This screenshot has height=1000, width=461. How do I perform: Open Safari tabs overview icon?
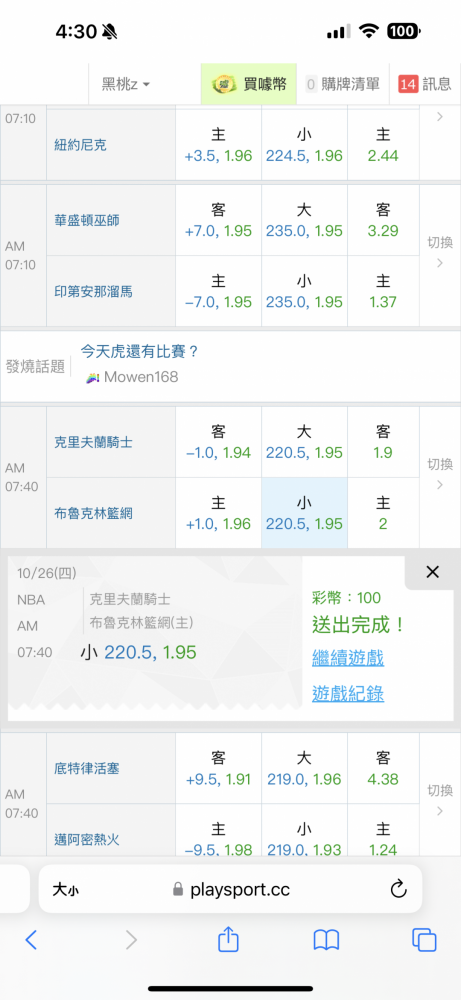424,939
